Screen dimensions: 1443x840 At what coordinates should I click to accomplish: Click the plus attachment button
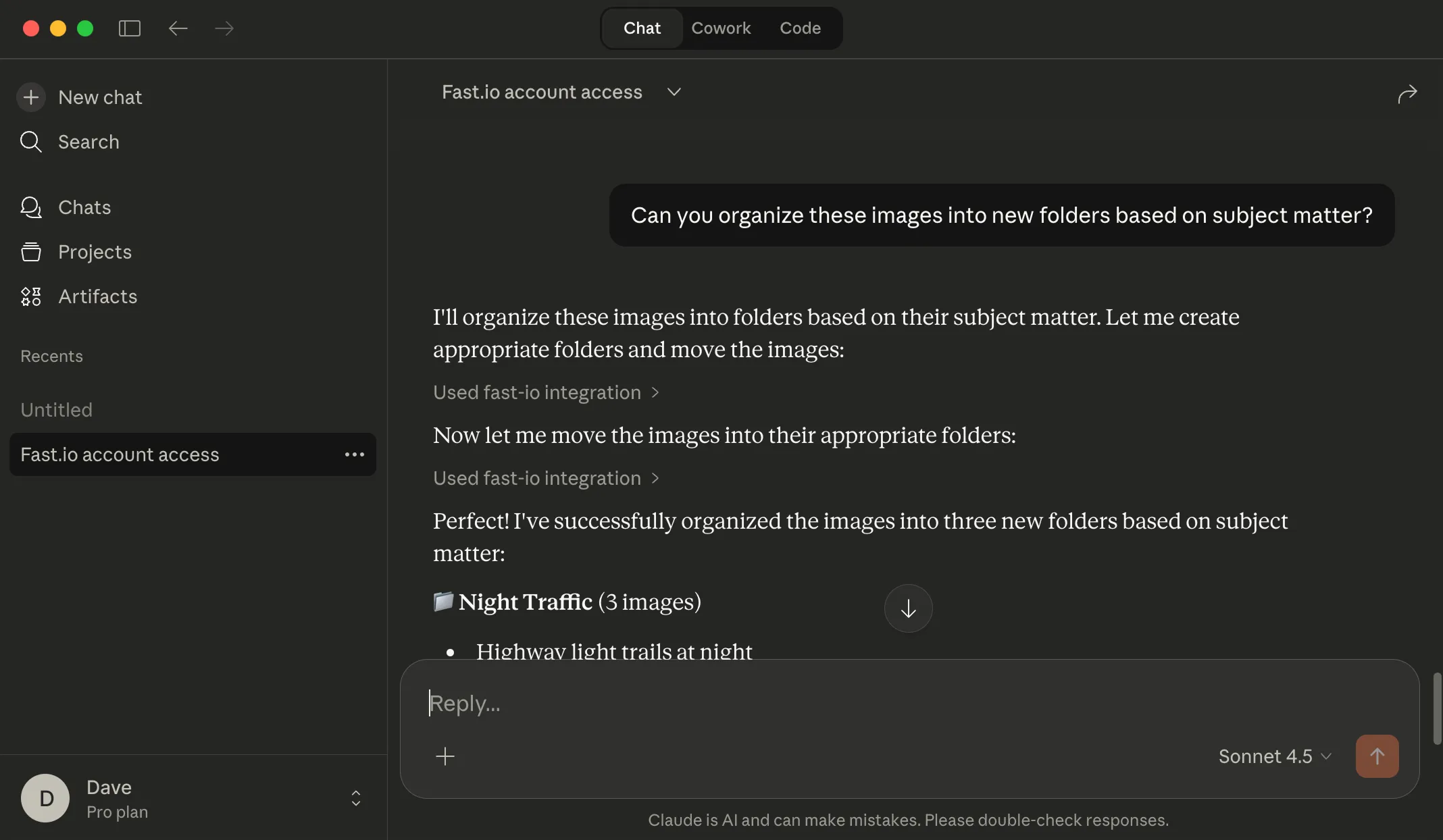click(445, 756)
